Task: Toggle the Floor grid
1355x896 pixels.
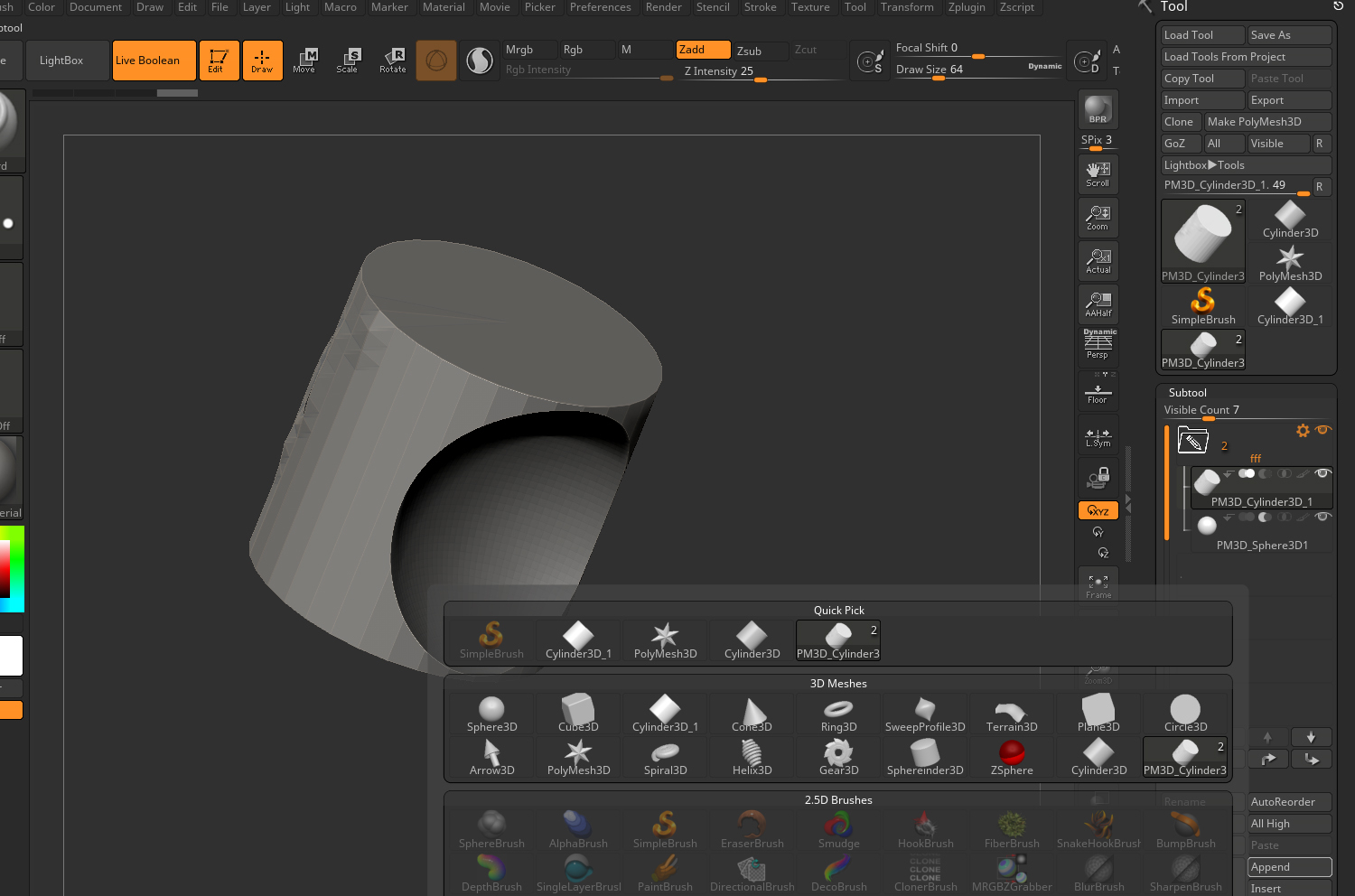Action: [1098, 391]
